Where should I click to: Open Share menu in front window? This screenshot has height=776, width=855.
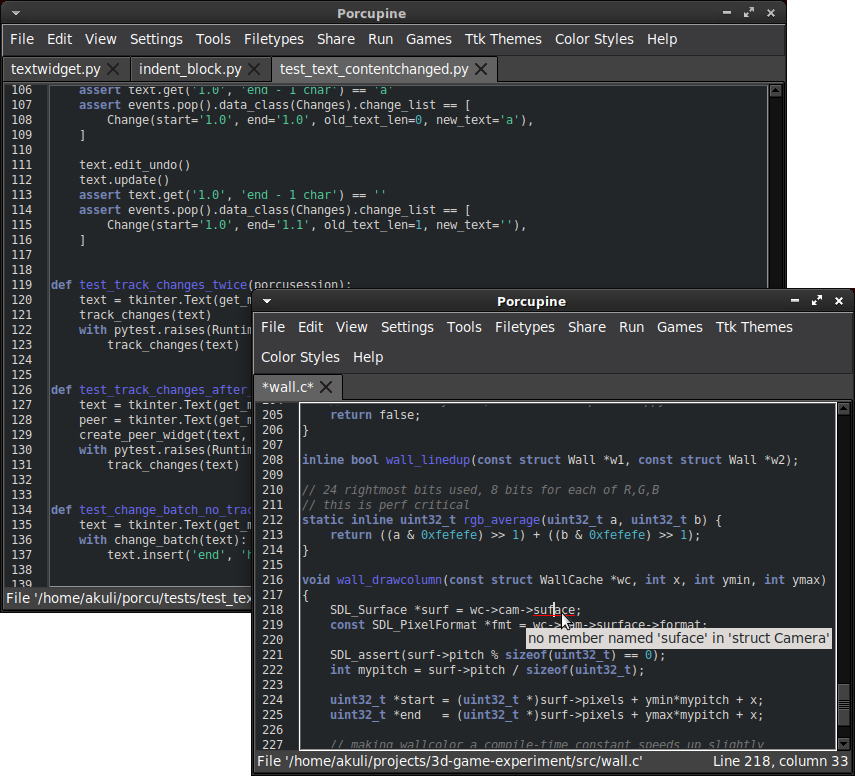587,327
